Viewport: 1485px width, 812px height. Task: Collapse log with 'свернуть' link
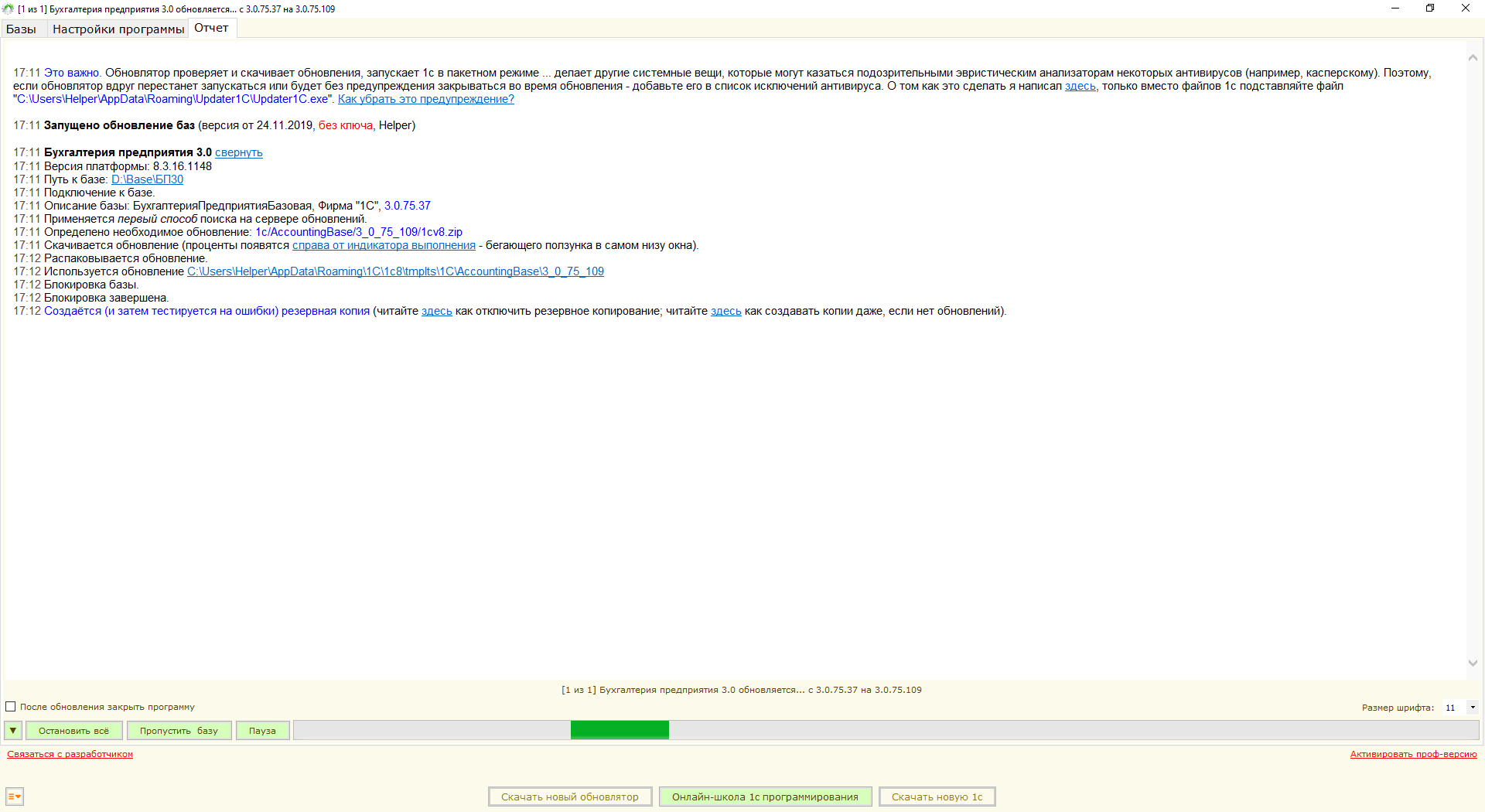238,153
